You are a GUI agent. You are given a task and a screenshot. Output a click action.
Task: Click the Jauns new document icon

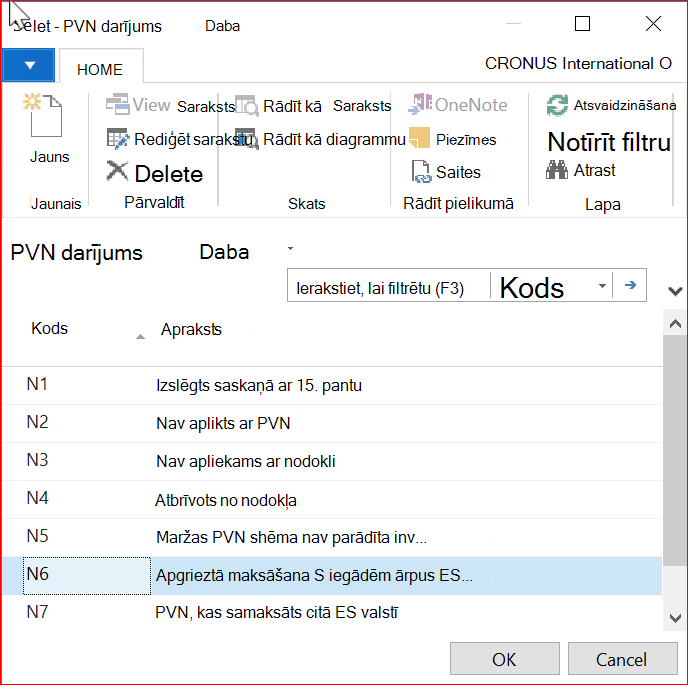pos(43,116)
